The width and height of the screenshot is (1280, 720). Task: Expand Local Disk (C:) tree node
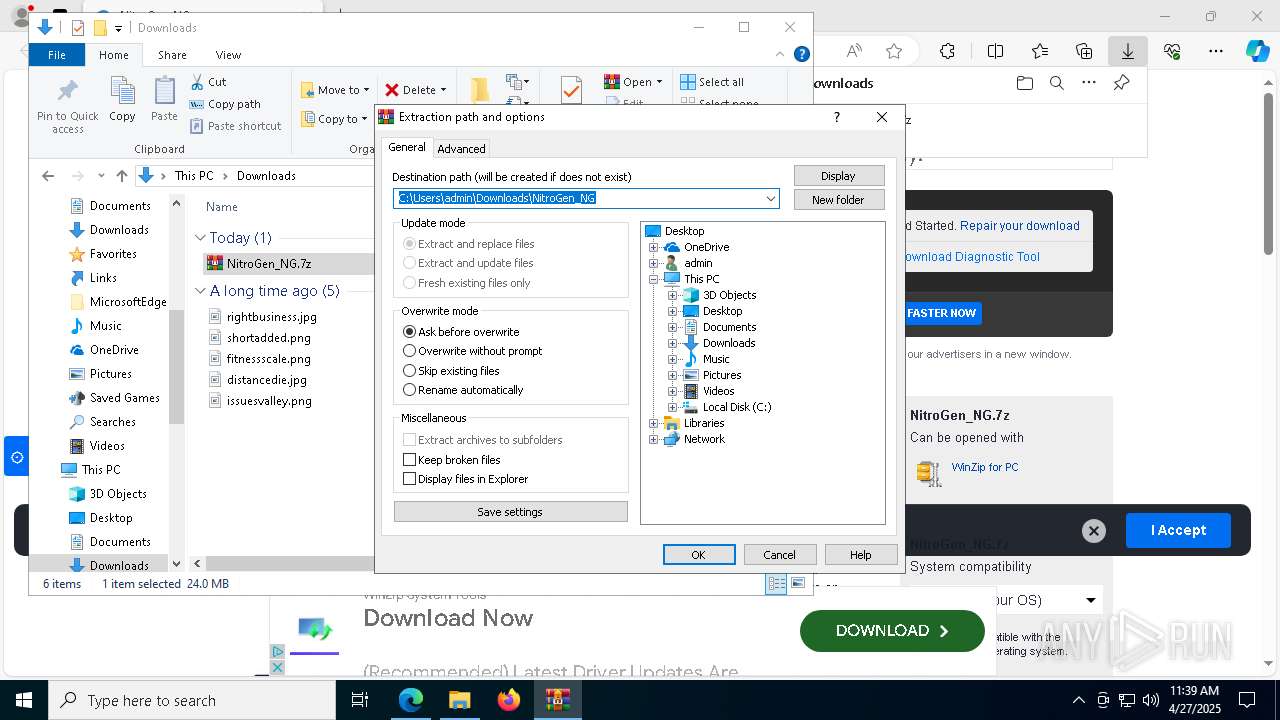pos(673,407)
